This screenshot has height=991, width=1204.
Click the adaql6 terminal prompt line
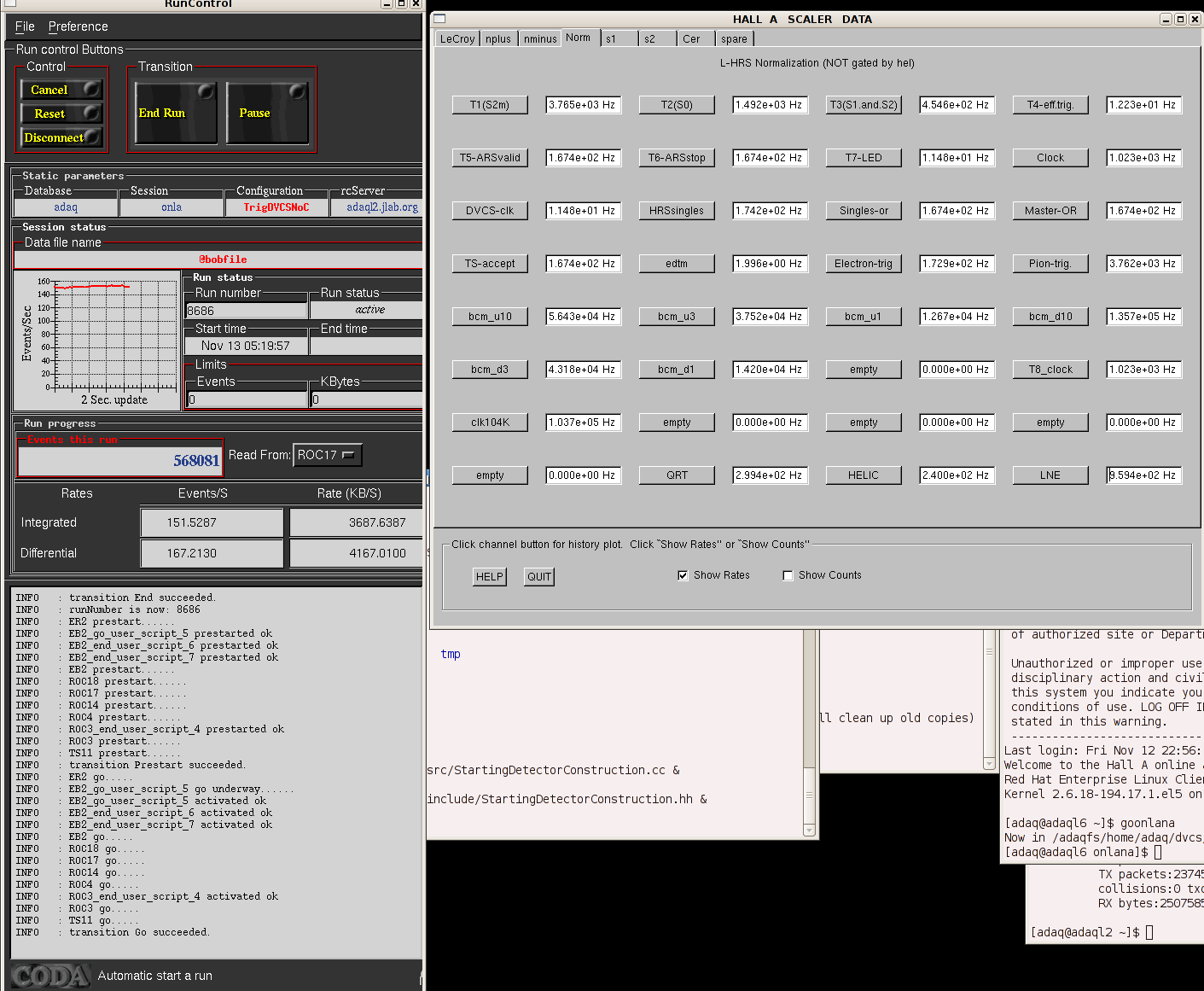(x=1084, y=852)
